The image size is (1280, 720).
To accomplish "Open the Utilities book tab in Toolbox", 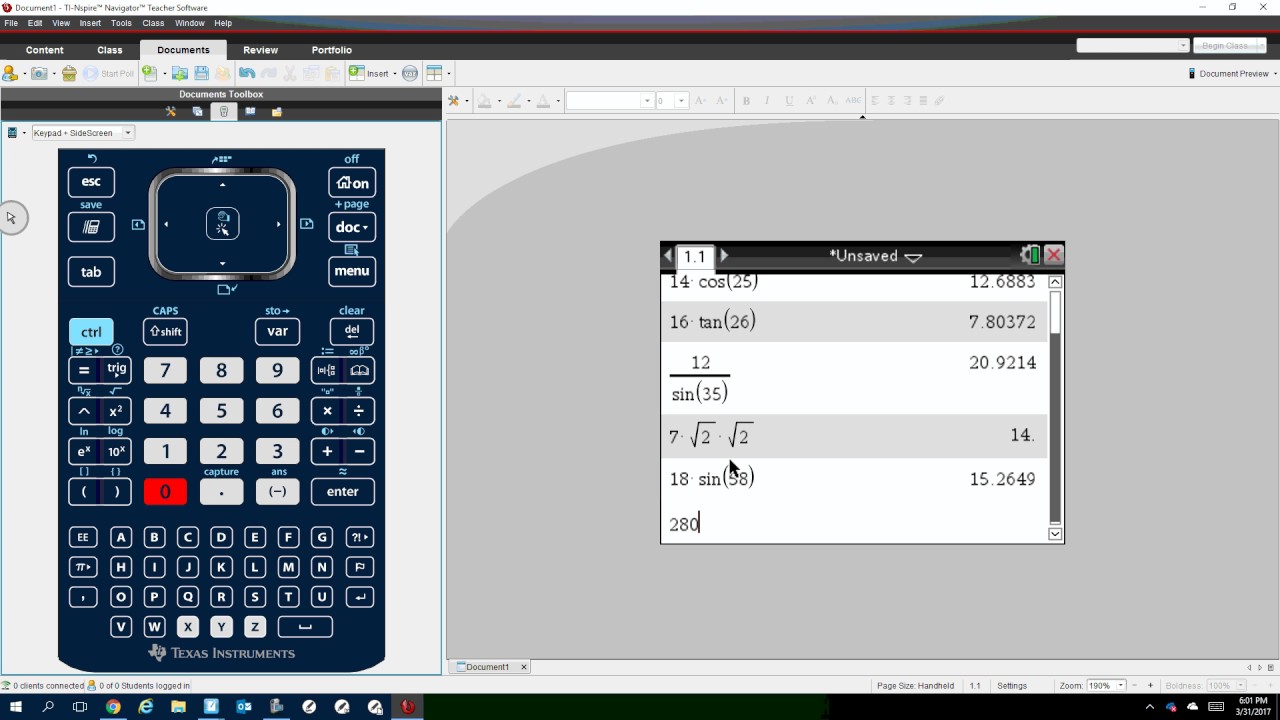I will tap(250, 111).
